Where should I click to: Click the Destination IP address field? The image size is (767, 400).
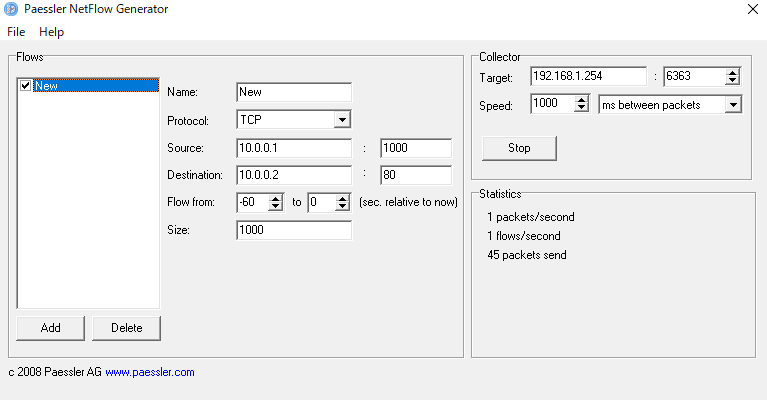[x=294, y=175]
